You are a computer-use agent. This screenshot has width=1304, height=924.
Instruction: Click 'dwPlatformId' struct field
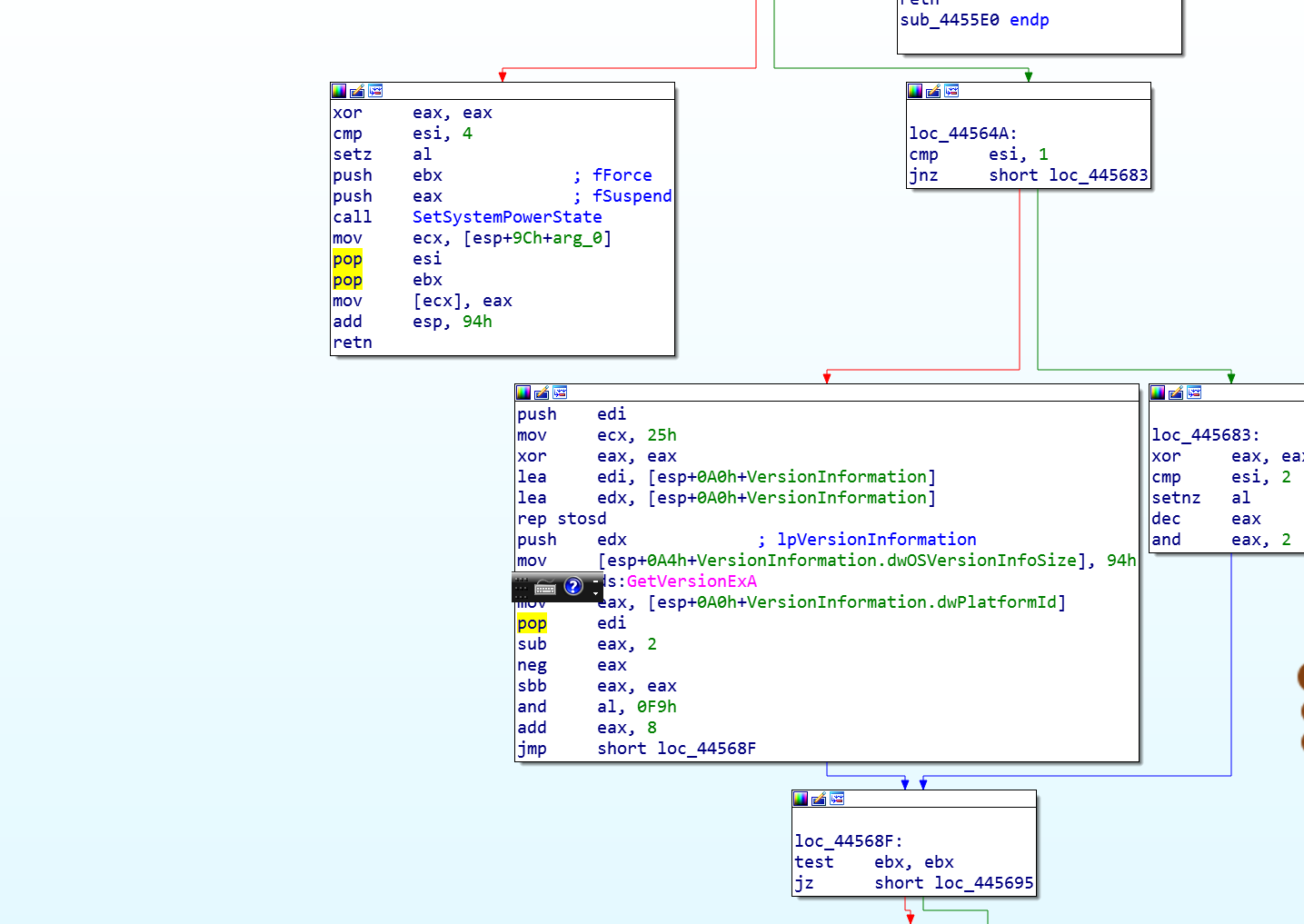(x=997, y=602)
